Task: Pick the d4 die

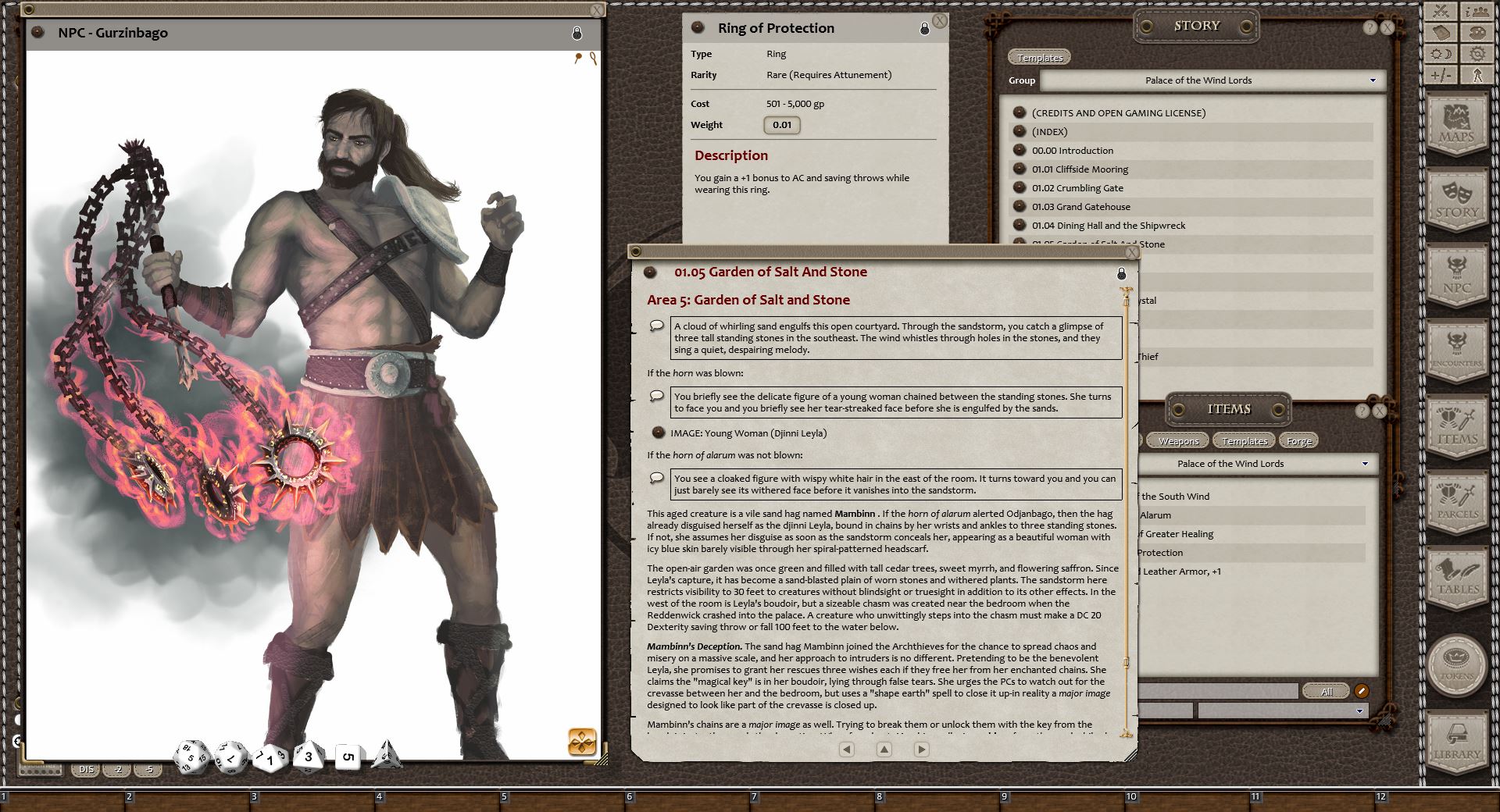Action: (386, 754)
